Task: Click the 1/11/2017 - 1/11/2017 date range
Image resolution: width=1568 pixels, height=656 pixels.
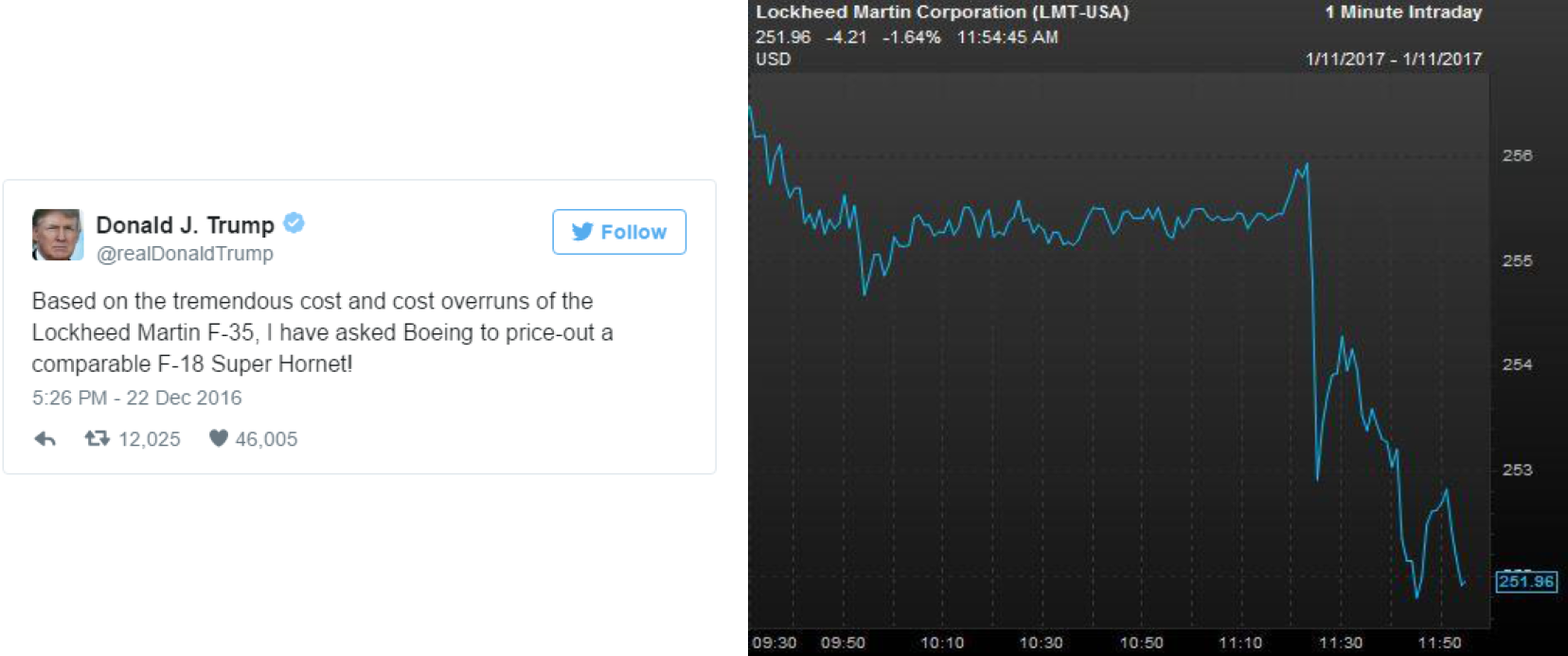Action: pos(1394,59)
